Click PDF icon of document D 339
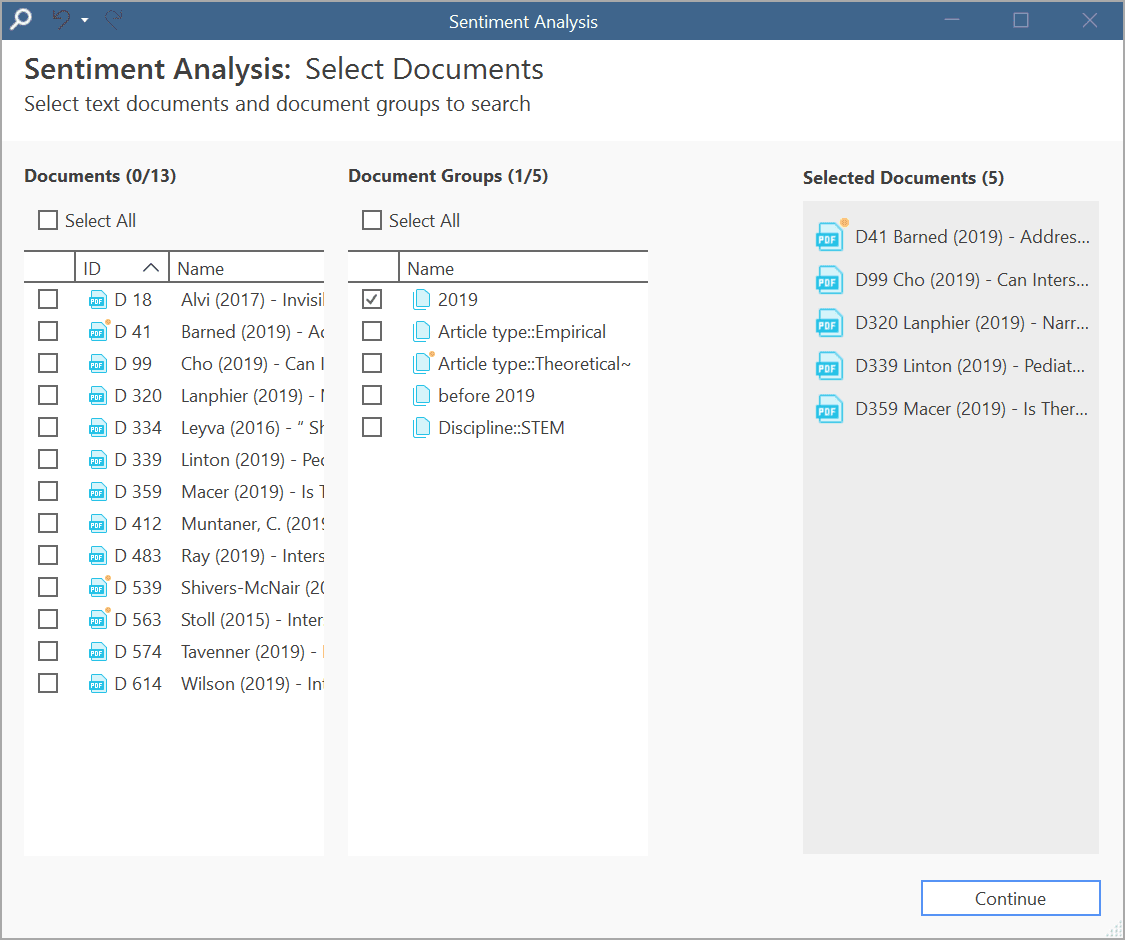This screenshot has height=940, width=1125. [98, 460]
